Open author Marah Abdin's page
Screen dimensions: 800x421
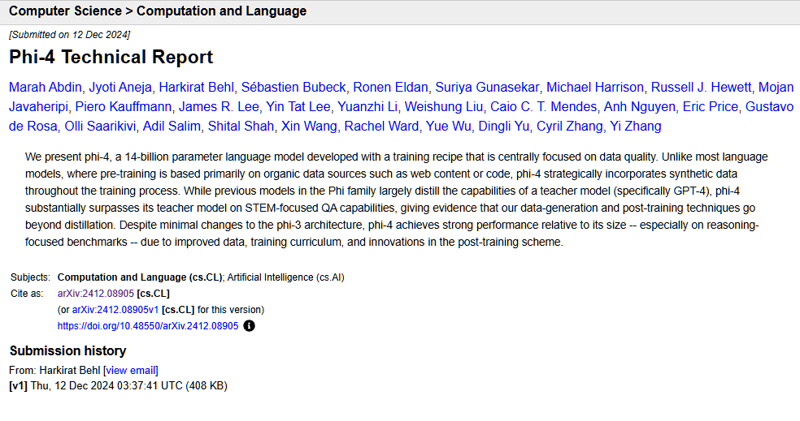(x=45, y=87)
